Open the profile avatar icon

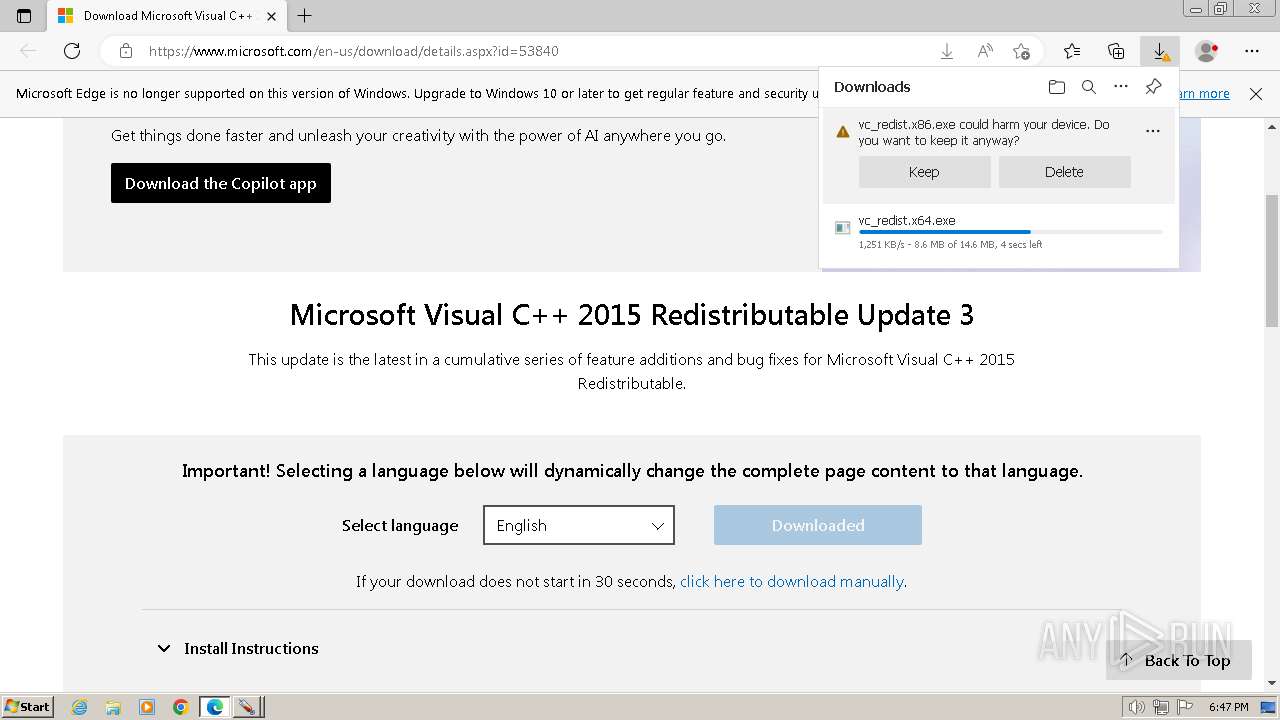pos(1206,51)
